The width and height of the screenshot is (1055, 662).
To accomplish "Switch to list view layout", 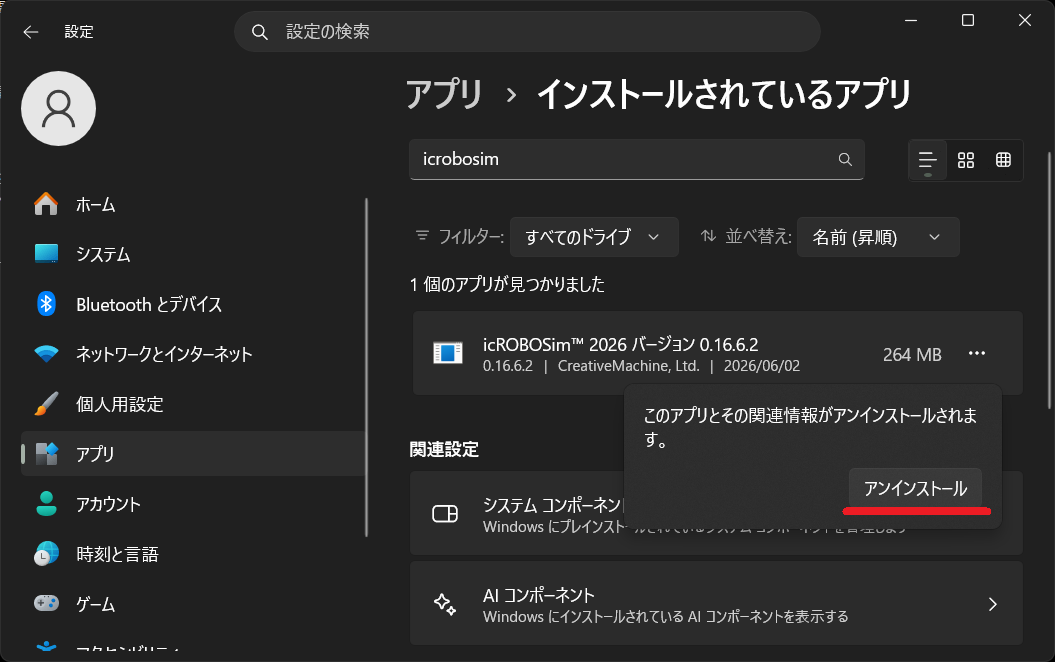I will [928, 160].
